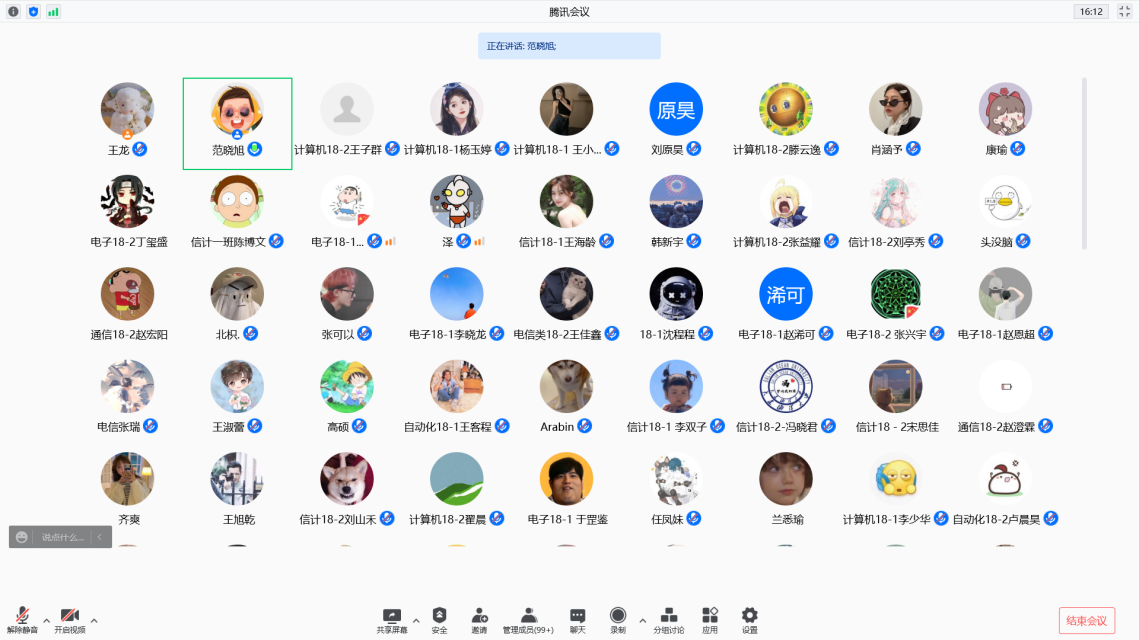The image size is (1139, 640).
Task: Click the 结束会议 end meeting button
Action: pyautogui.click(x=1086, y=621)
